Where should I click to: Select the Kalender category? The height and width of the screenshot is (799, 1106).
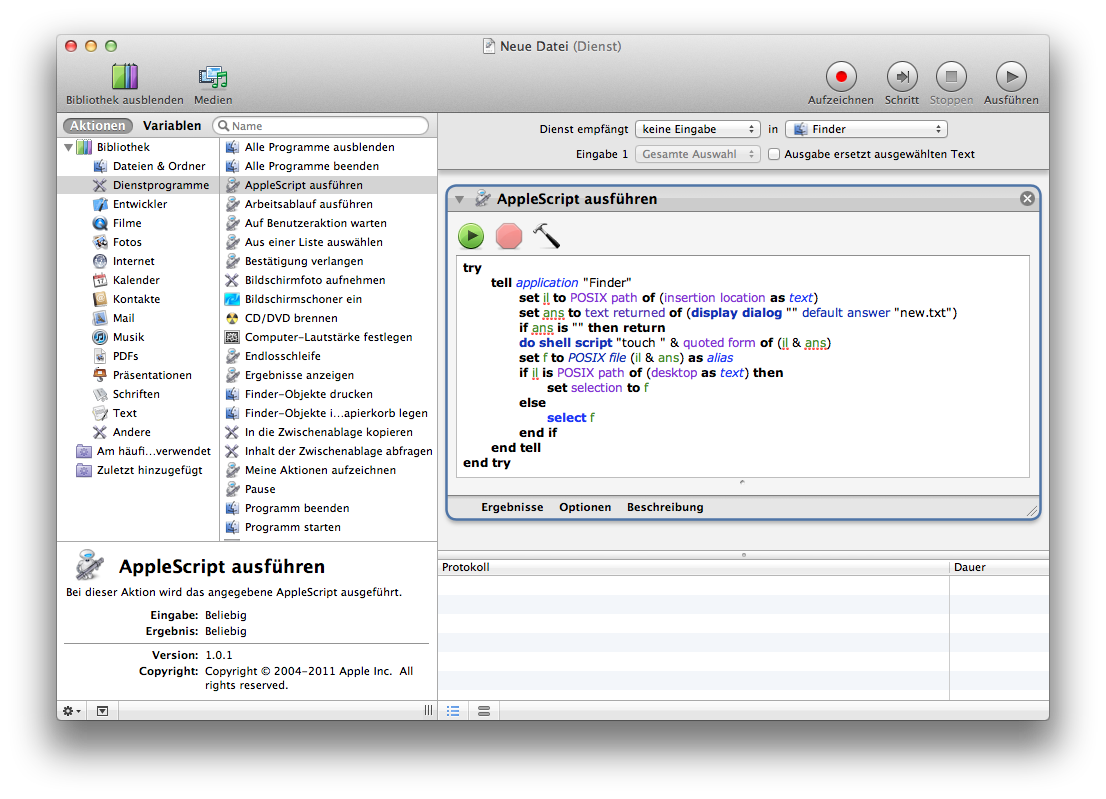[138, 281]
